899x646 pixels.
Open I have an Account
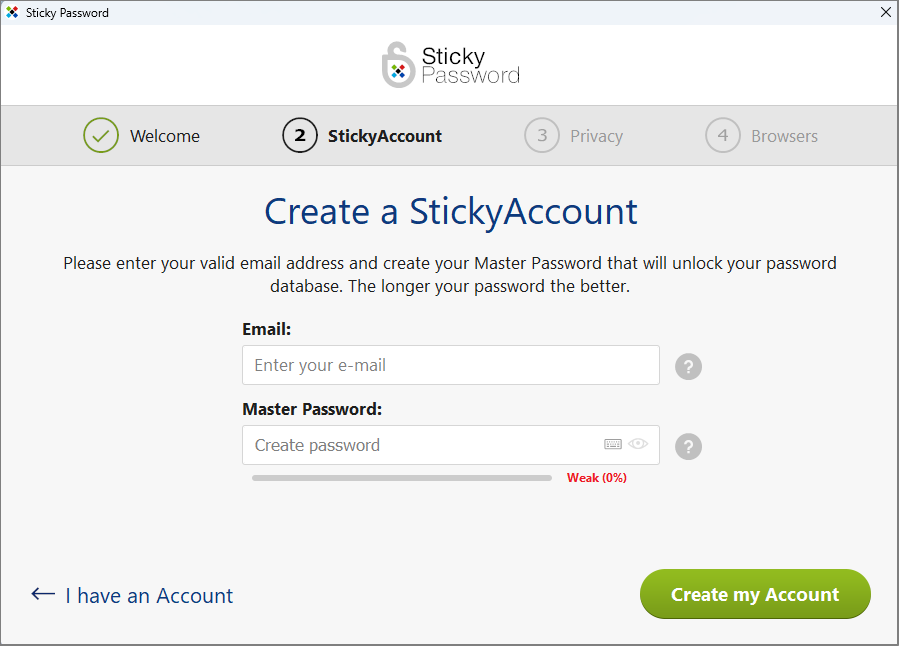coord(148,594)
